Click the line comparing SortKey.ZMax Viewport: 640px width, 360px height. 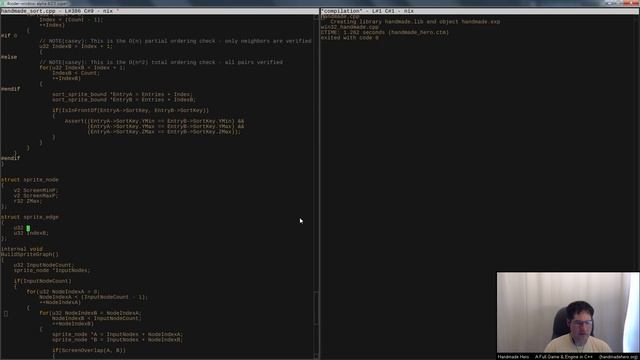(x=164, y=132)
